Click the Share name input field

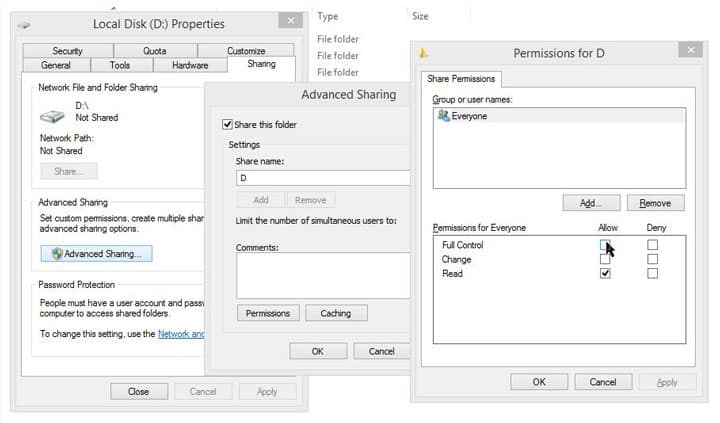pos(322,178)
